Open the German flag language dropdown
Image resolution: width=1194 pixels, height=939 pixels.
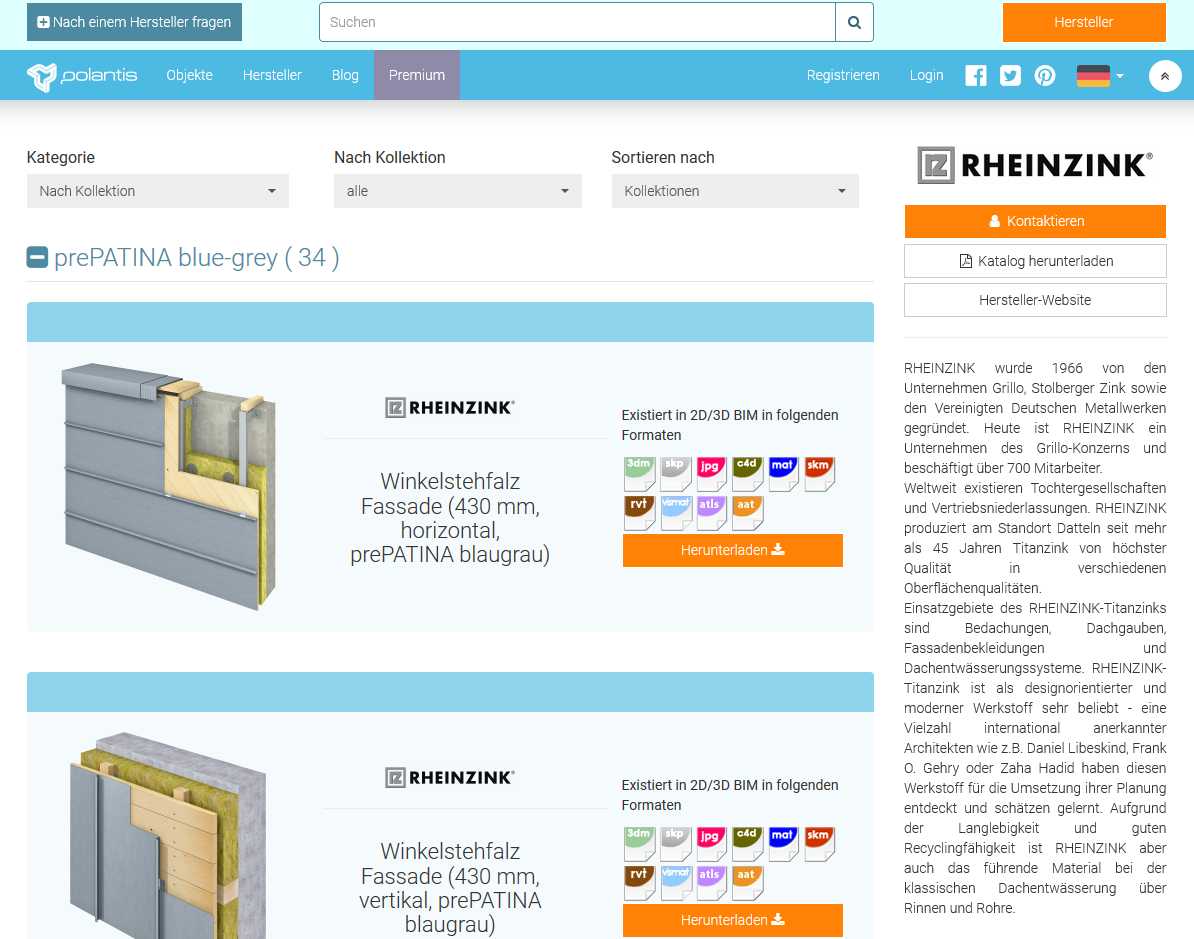1100,76
